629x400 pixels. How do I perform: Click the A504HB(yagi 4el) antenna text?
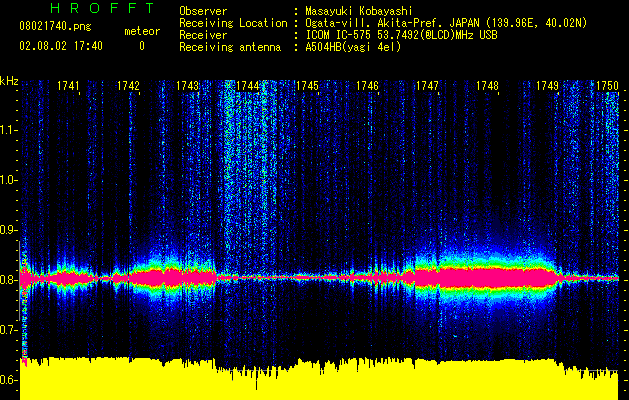[x=353, y=47]
